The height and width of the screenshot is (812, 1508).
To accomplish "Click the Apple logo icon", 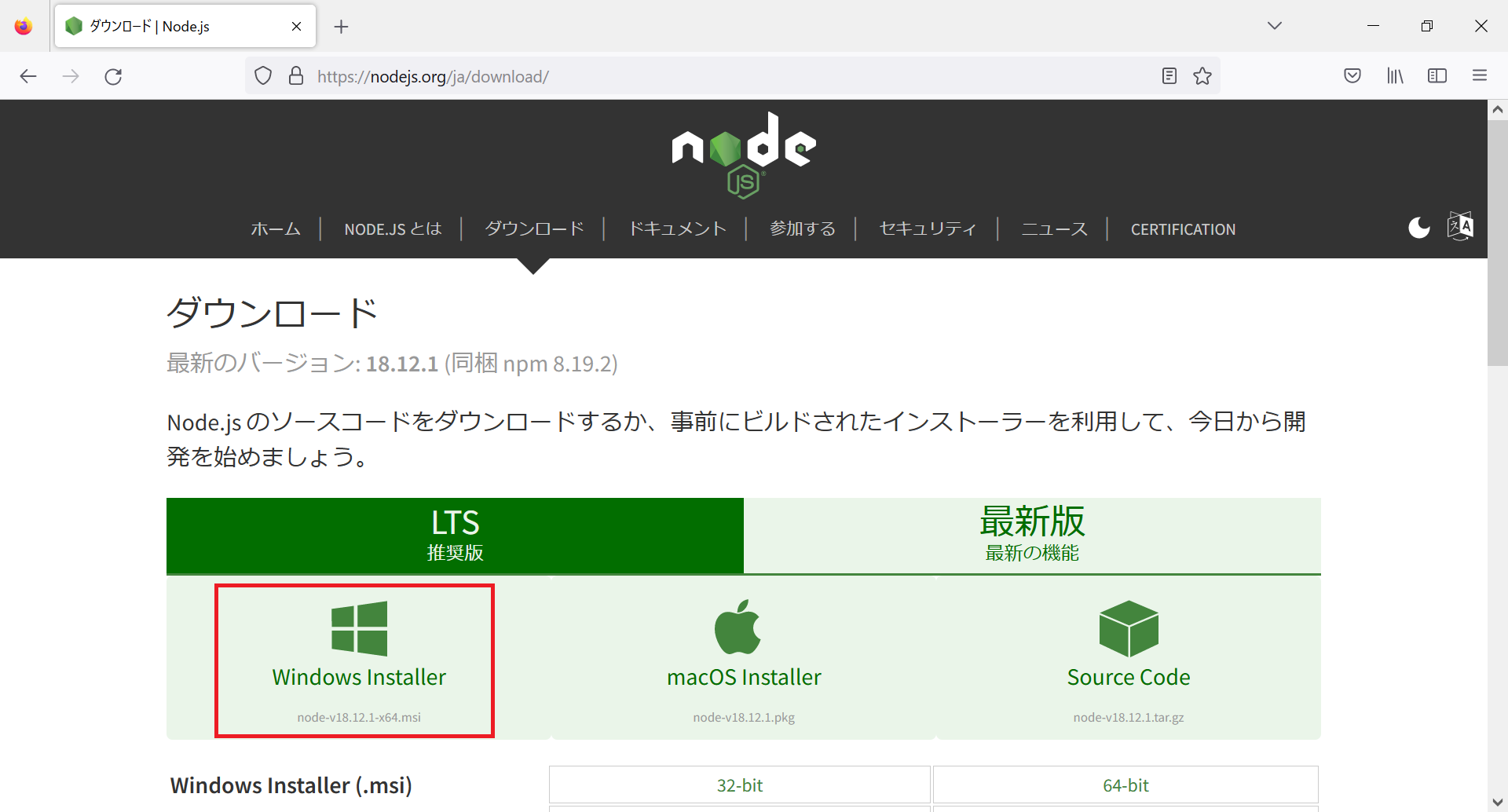I will (x=738, y=627).
